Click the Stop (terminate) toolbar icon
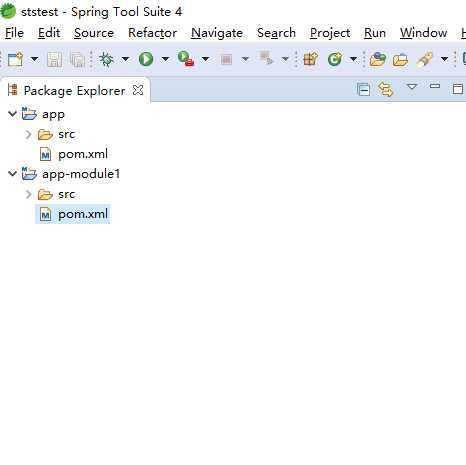The width and height of the screenshot is (466, 465). pos(226,60)
